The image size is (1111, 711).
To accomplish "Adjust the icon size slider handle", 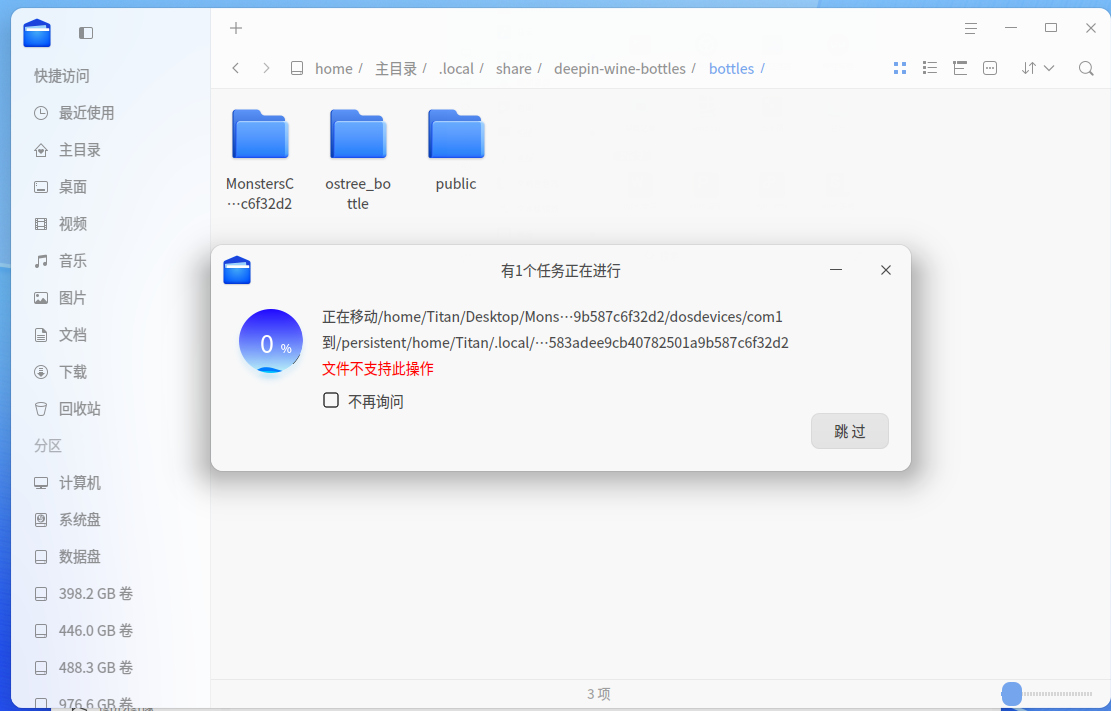I will 1012,694.
